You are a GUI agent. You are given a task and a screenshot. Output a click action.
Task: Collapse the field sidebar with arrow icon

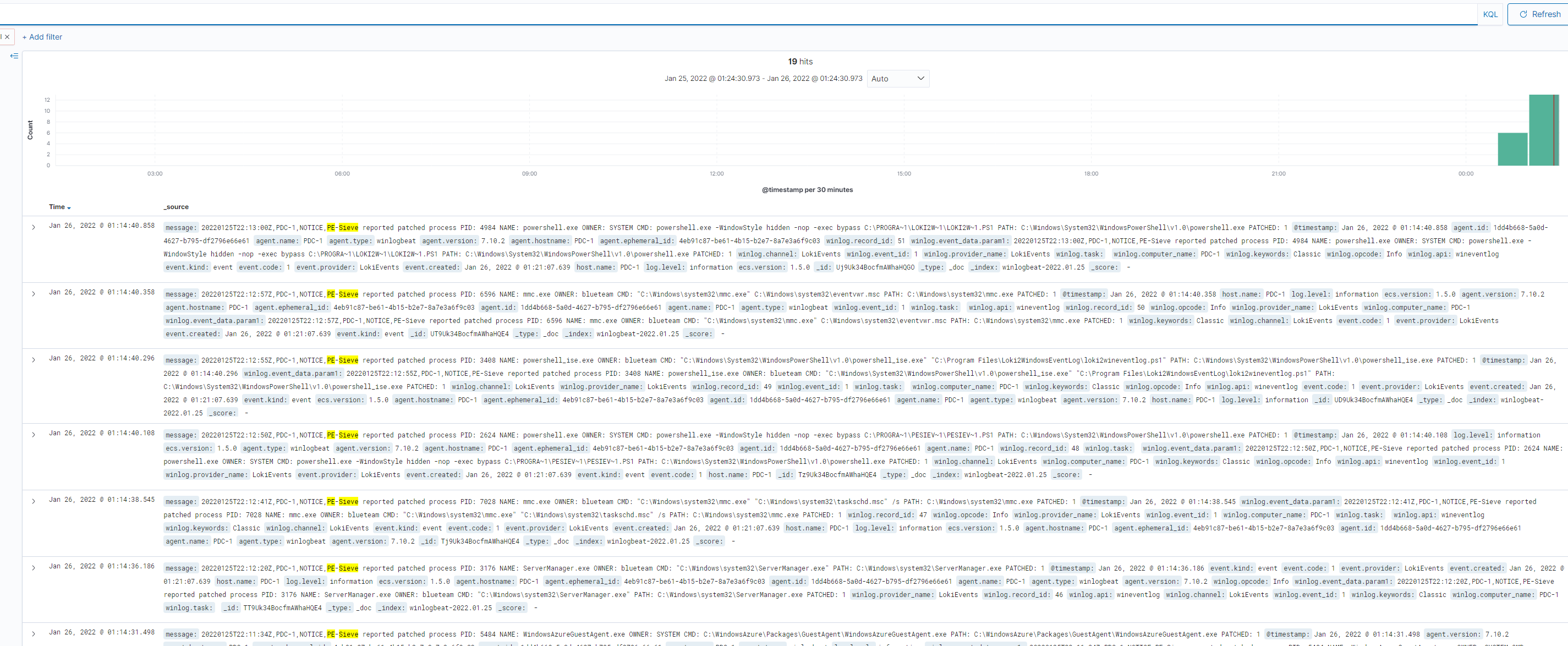(14, 56)
